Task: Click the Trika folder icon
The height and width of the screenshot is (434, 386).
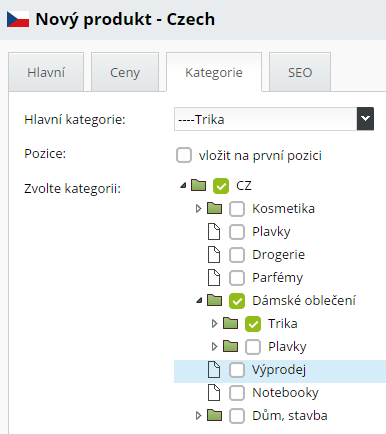Action: coord(230,323)
